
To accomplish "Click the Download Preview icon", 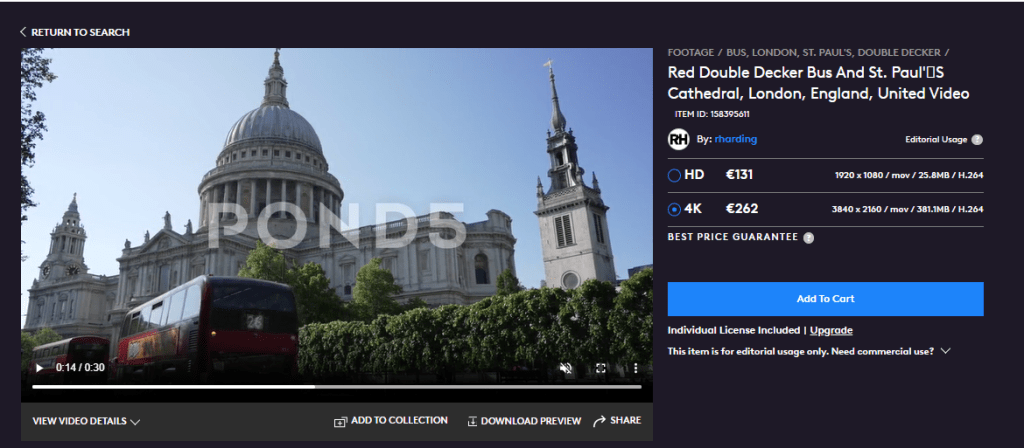I will point(472,421).
